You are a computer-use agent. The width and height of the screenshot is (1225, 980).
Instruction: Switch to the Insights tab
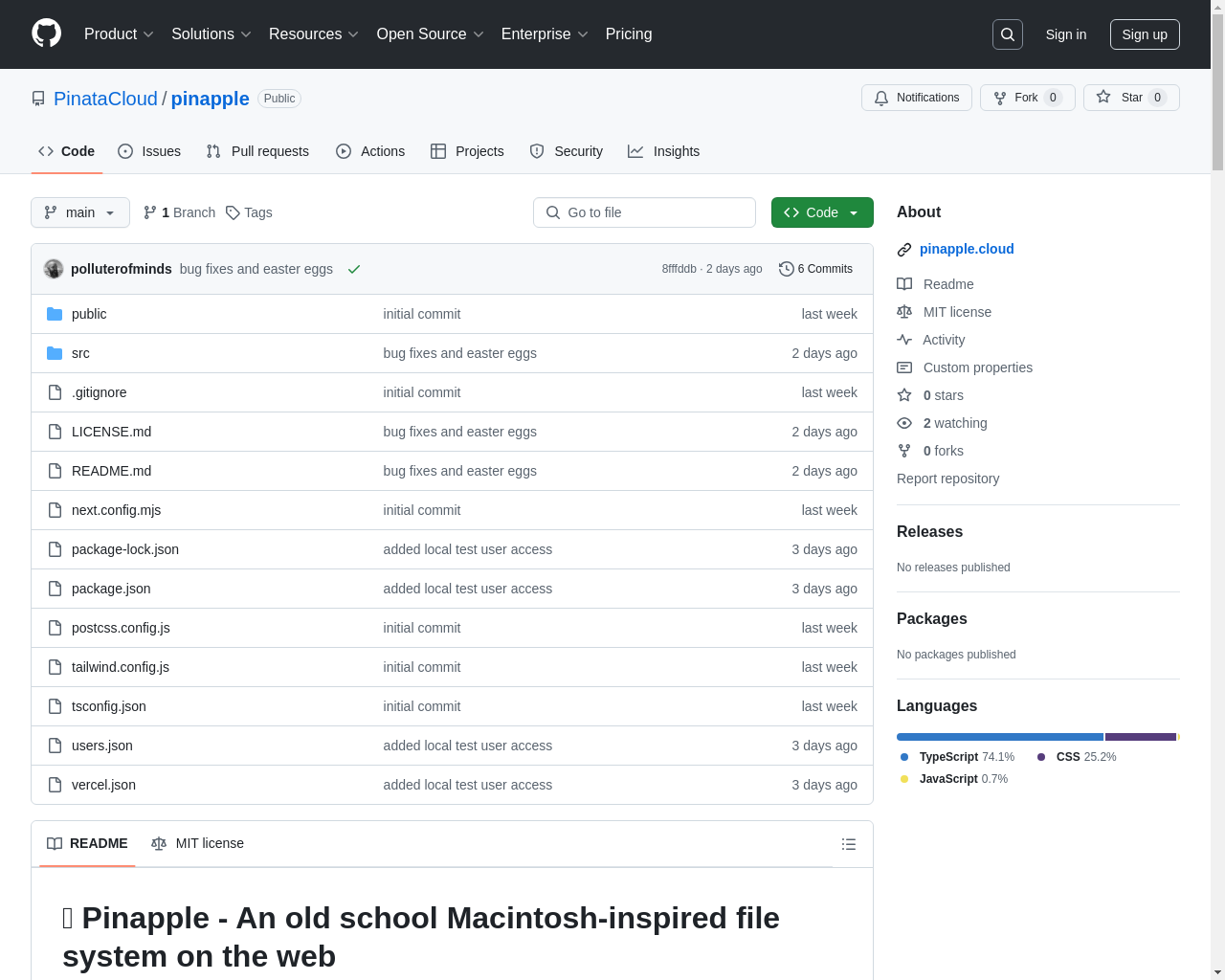(x=664, y=151)
